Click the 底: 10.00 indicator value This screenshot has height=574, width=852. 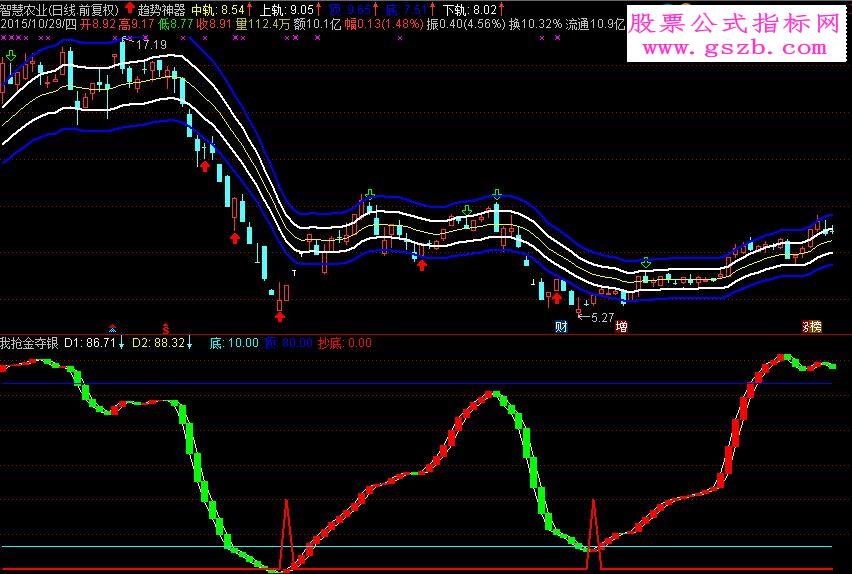(x=234, y=343)
